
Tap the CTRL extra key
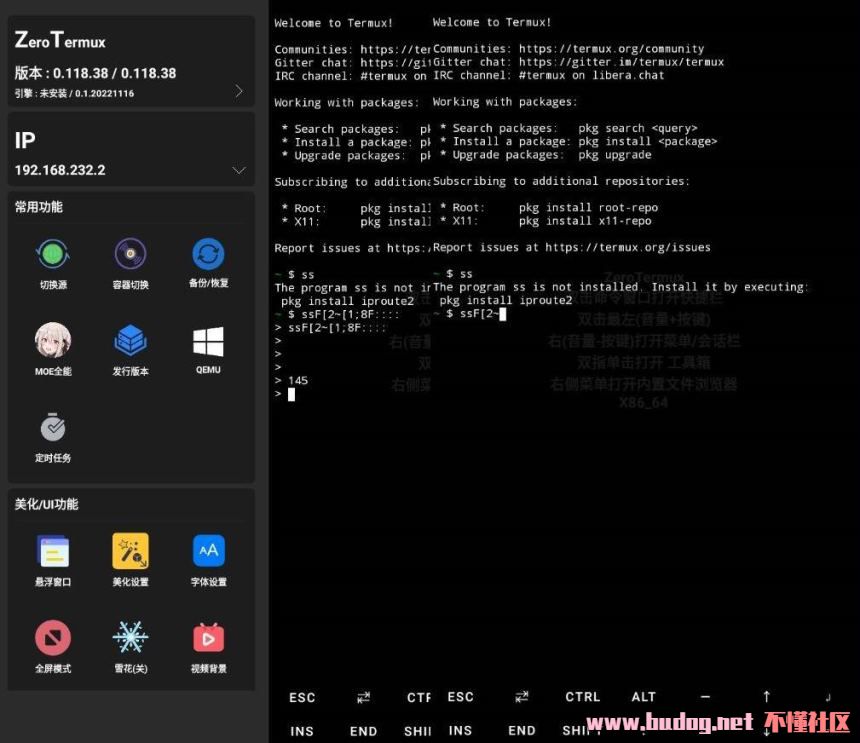582,697
